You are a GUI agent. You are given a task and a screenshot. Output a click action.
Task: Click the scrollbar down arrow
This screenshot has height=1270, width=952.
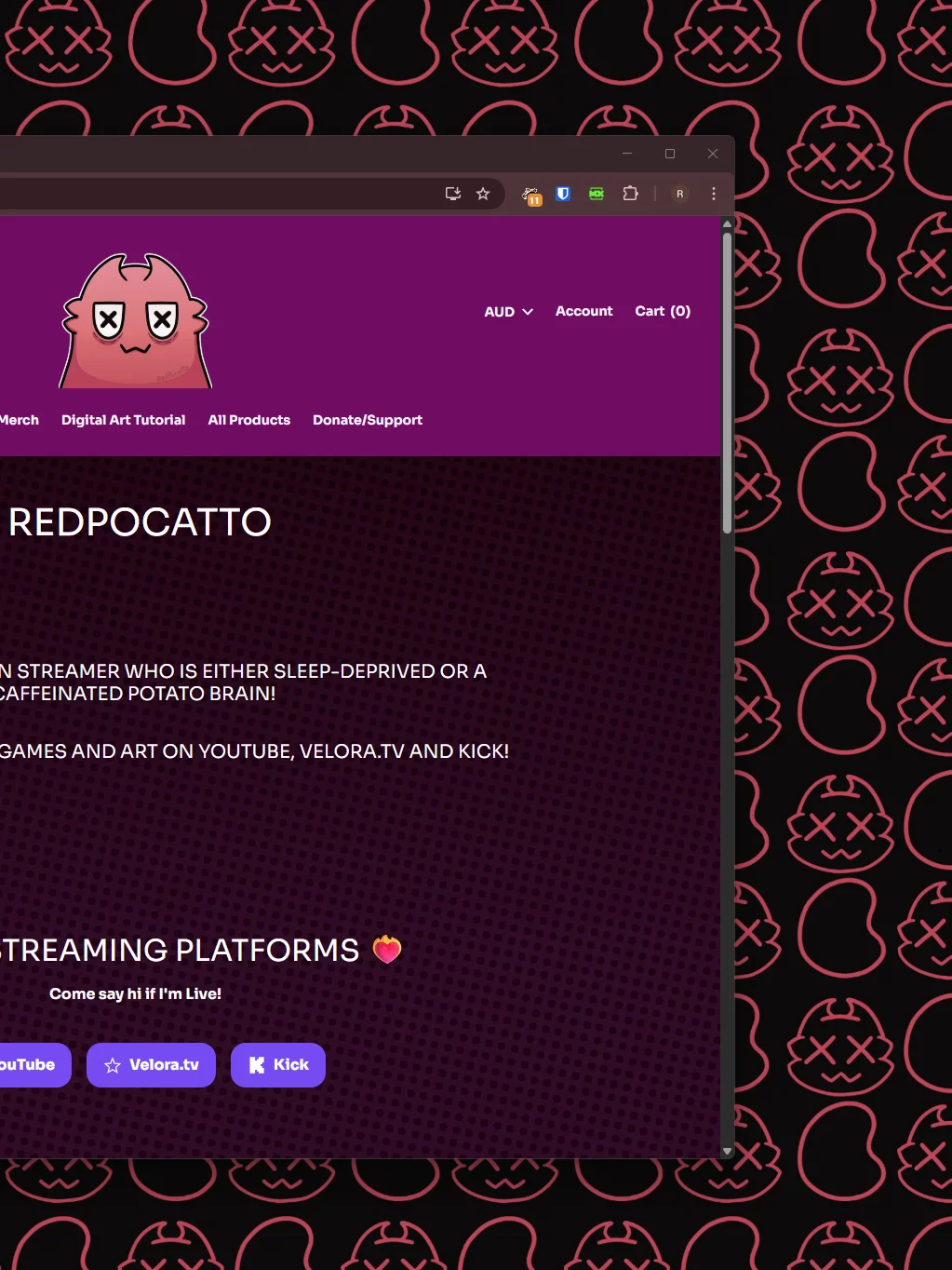pyautogui.click(x=728, y=1152)
